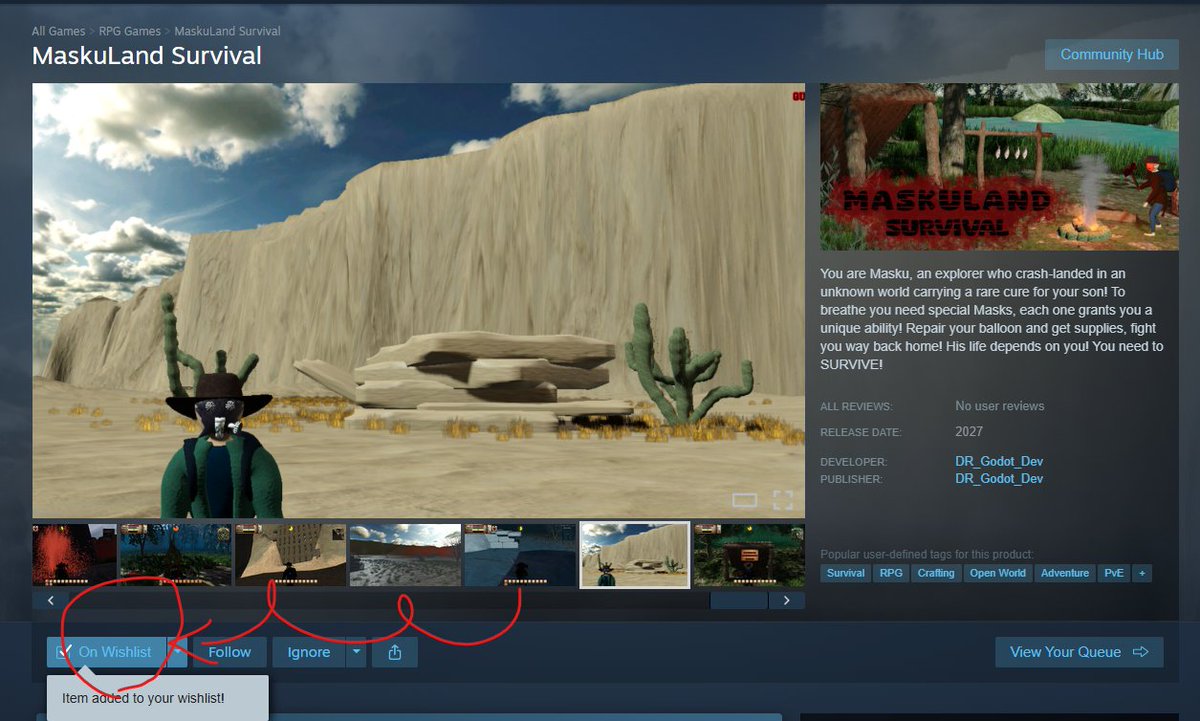Click the thumbnail strip scrollbar handle
The image size is (1200, 721).
tap(739, 601)
